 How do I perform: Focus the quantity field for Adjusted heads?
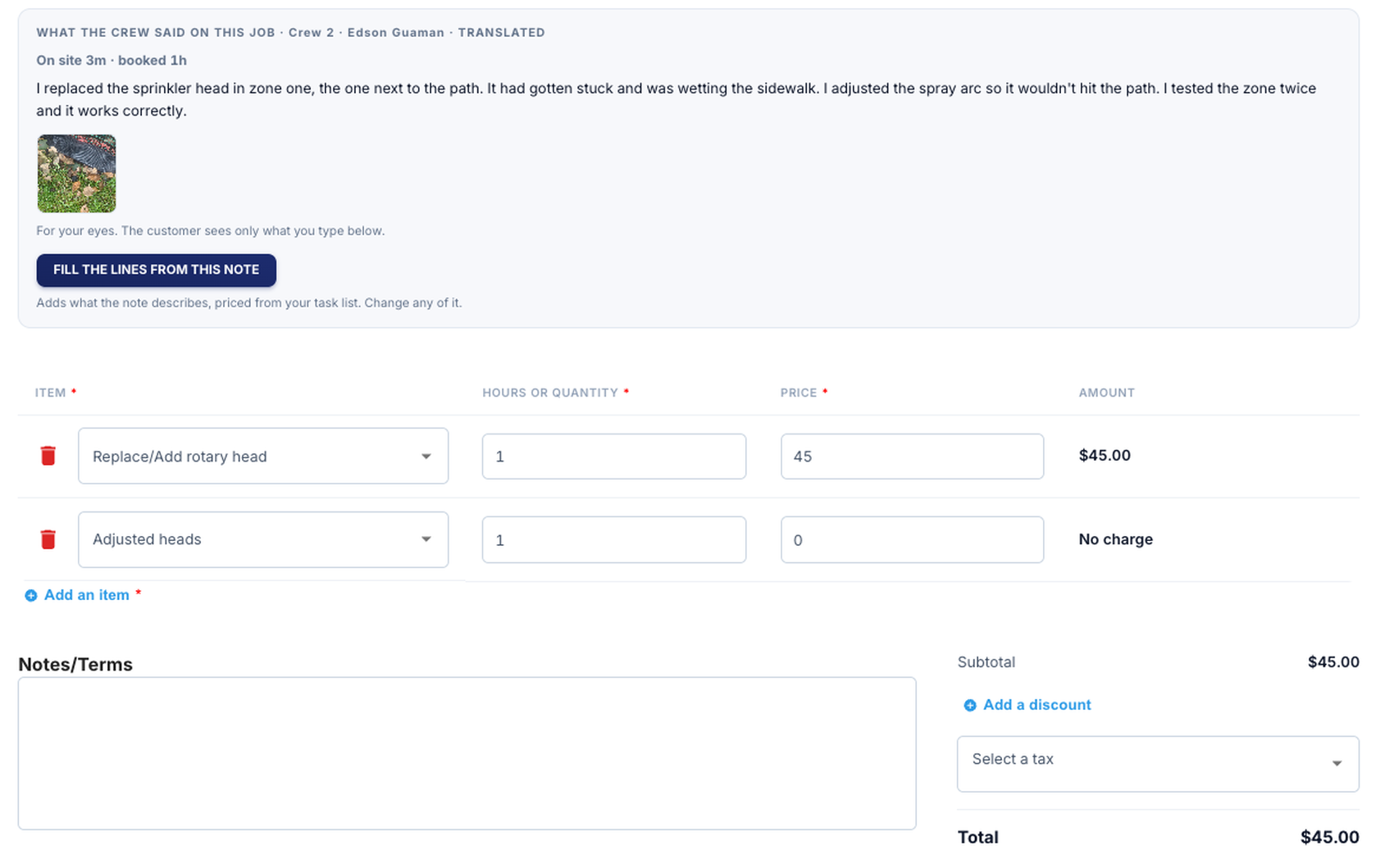point(614,539)
